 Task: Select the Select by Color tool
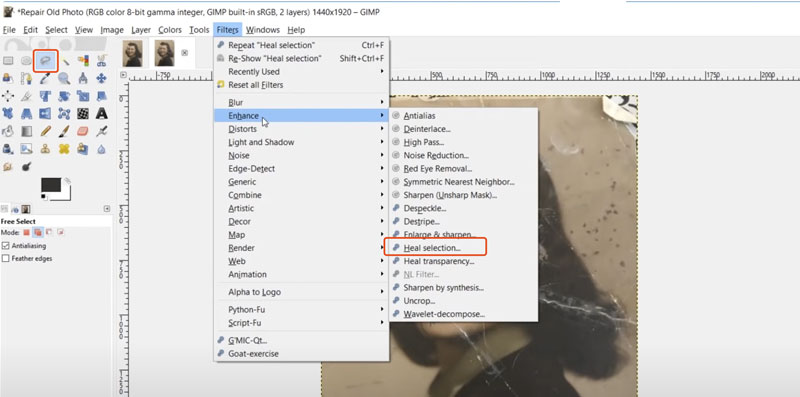pyautogui.click(x=83, y=61)
